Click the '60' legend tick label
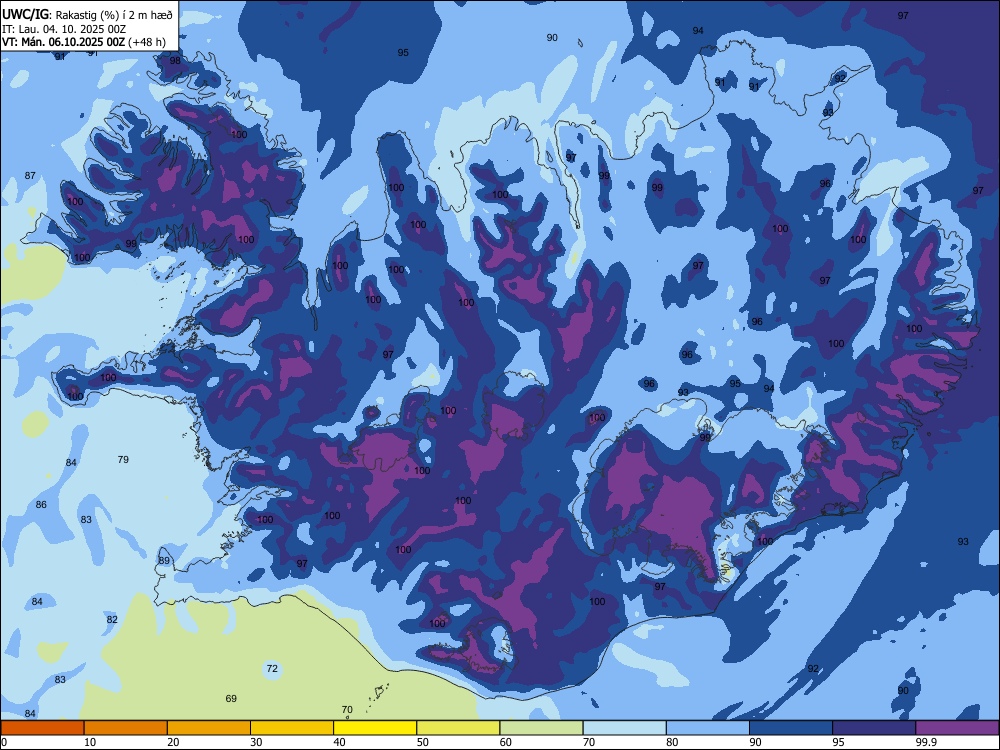The height and width of the screenshot is (750, 1000). point(506,742)
